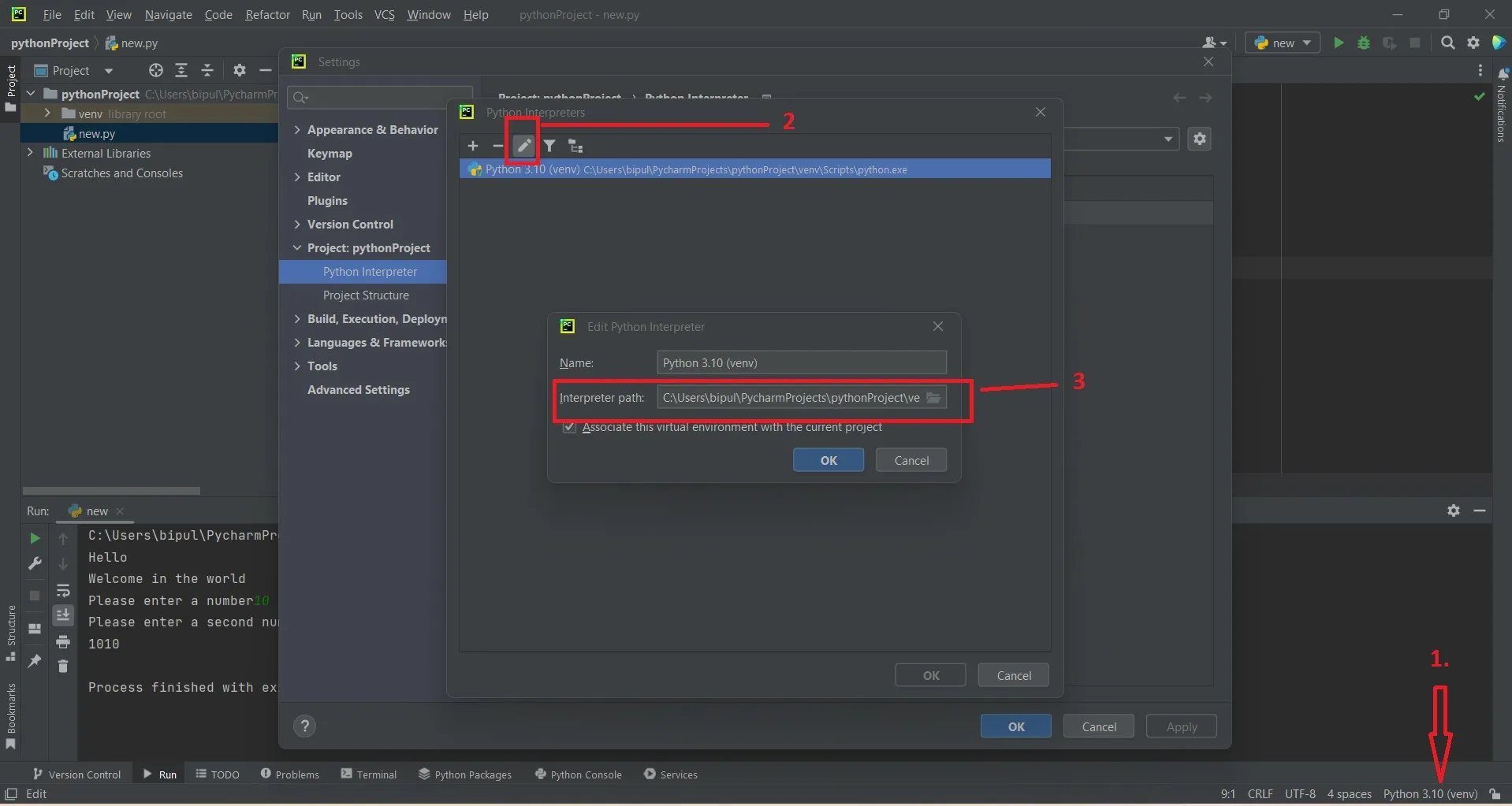Open Search Everywhere magnifier icon

point(1447,43)
